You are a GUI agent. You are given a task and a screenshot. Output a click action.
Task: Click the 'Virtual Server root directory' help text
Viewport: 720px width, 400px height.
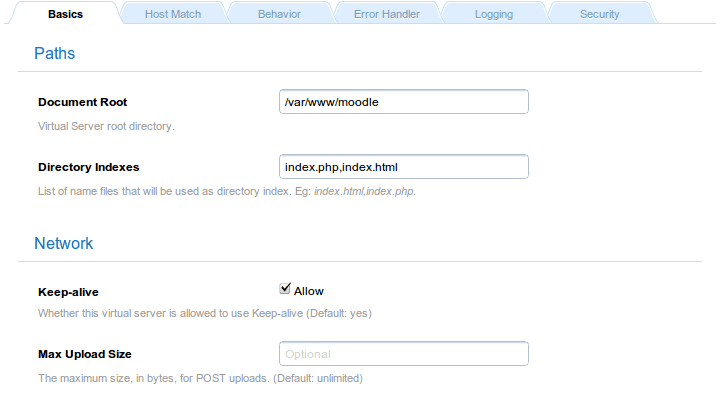click(106, 127)
